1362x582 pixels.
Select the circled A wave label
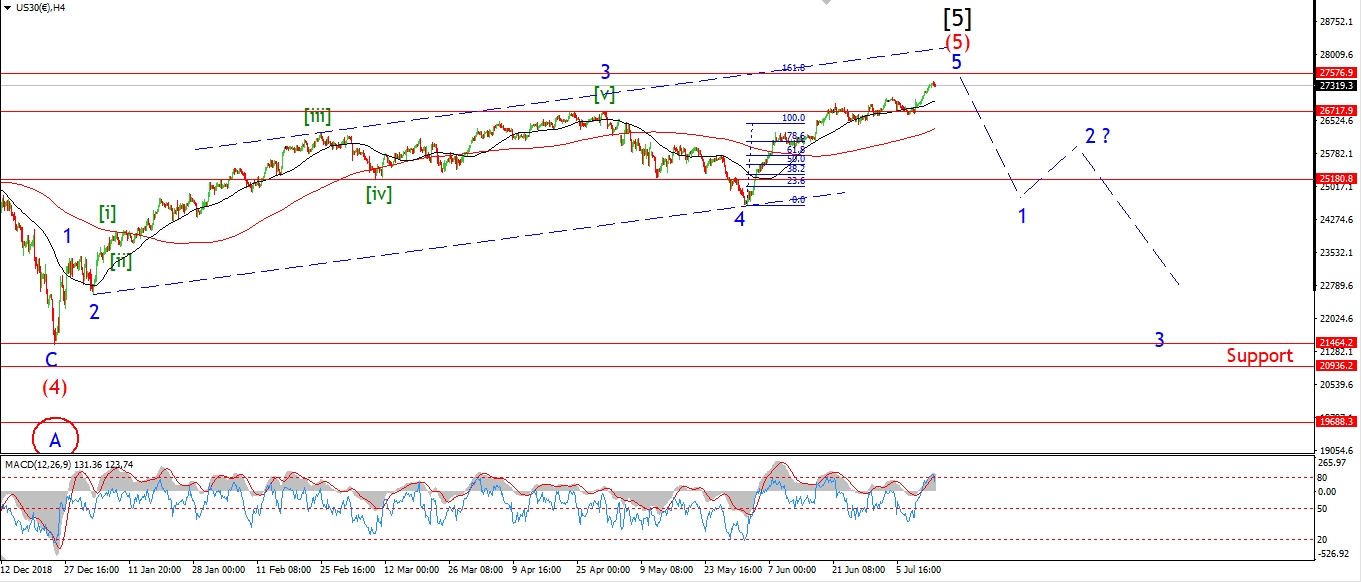55,438
